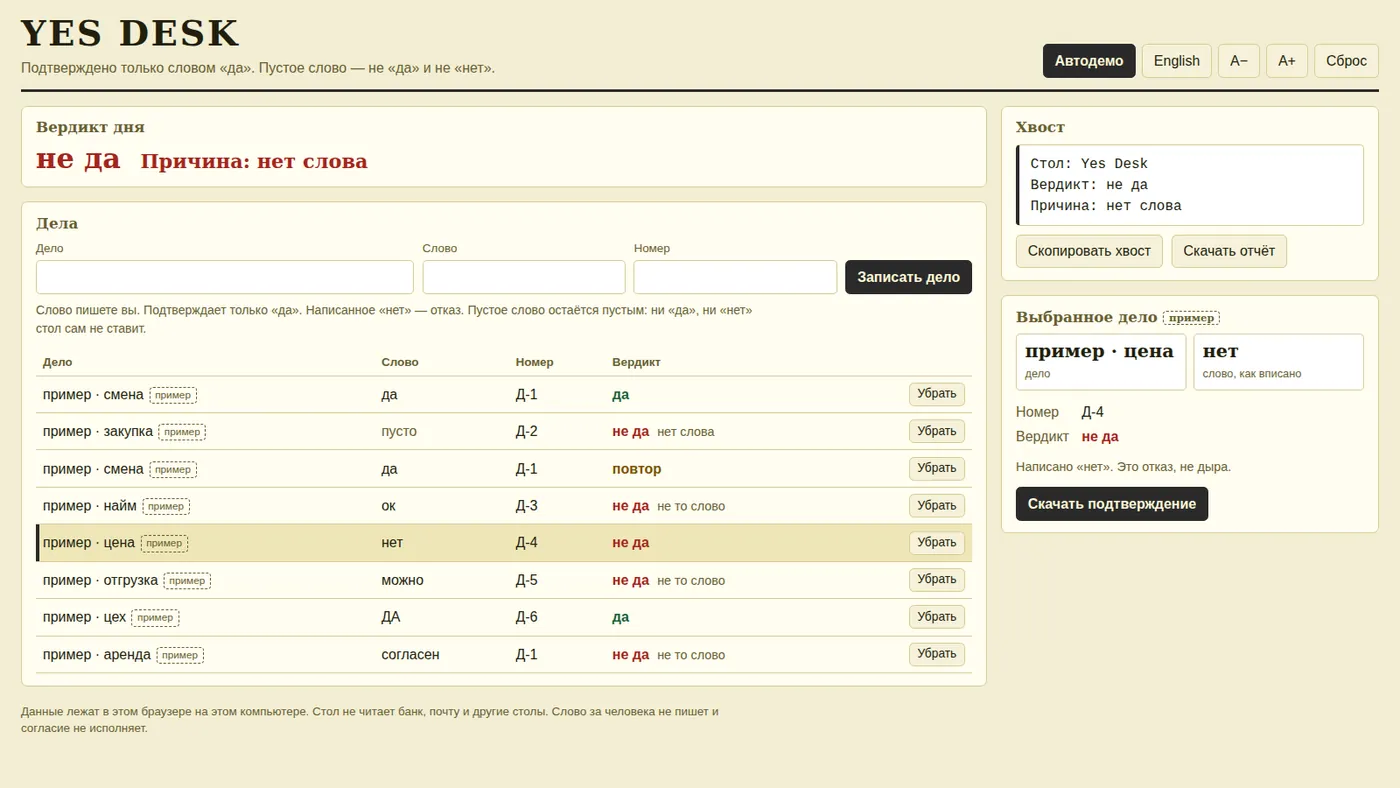Select the пример · отгрузка row
The height and width of the screenshot is (788, 1400).
(x=504, y=580)
